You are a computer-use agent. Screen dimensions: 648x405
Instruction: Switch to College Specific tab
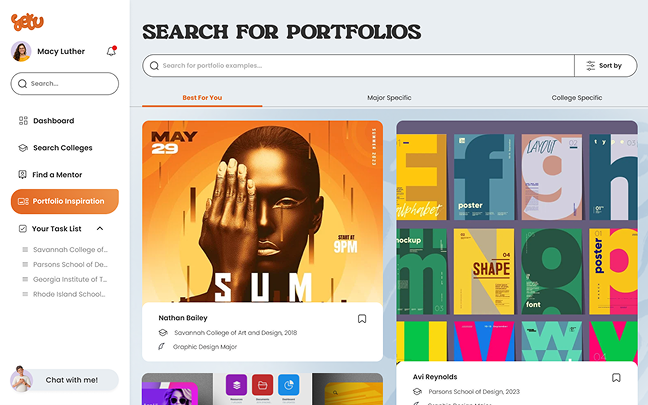[x=577, y=98]
